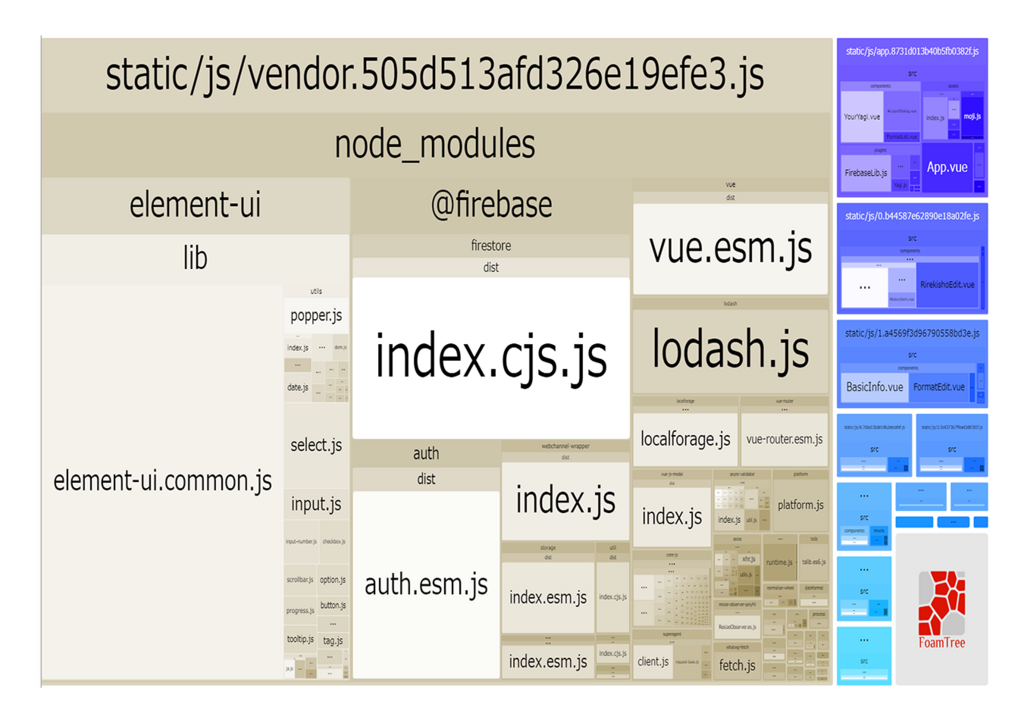Select the FormatList.vue cell
Image resolution: width=1024 pixels, height=723 pixels.
[x=902, y=137]
